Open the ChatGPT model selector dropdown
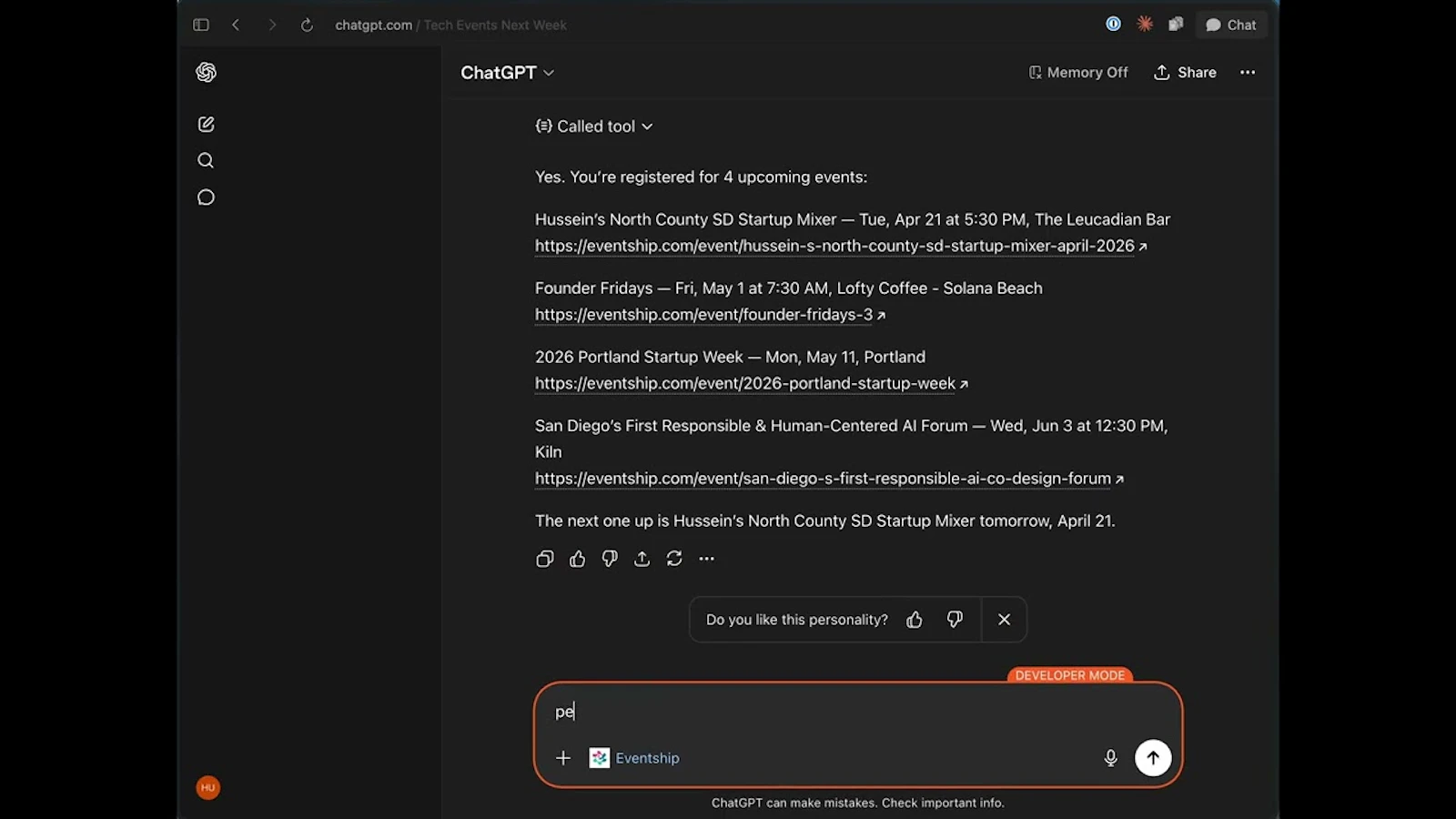 tap(507, 73)
